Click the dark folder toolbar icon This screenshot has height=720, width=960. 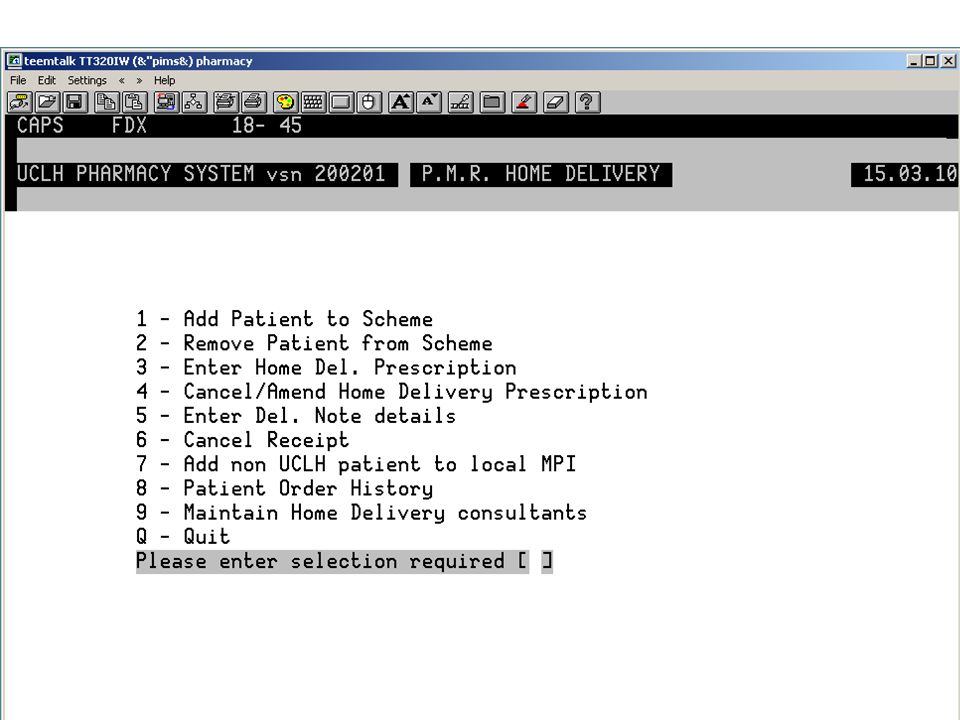(x=492, y=102)
